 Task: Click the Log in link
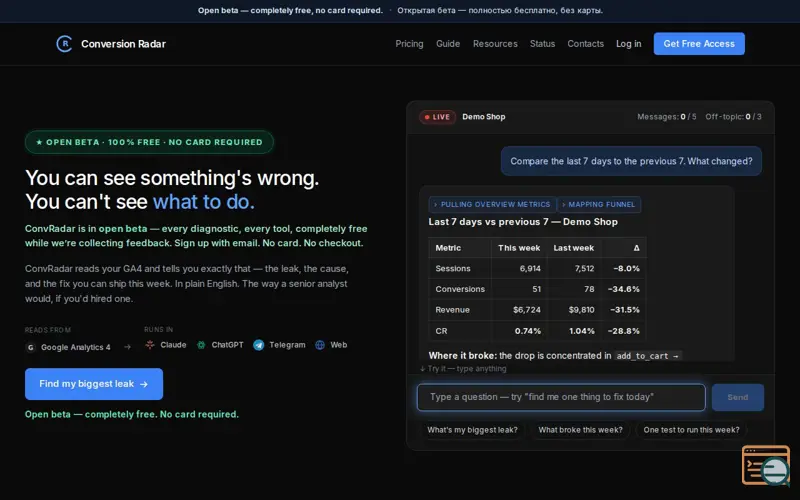pyautogui.click(x=629, y=44)
